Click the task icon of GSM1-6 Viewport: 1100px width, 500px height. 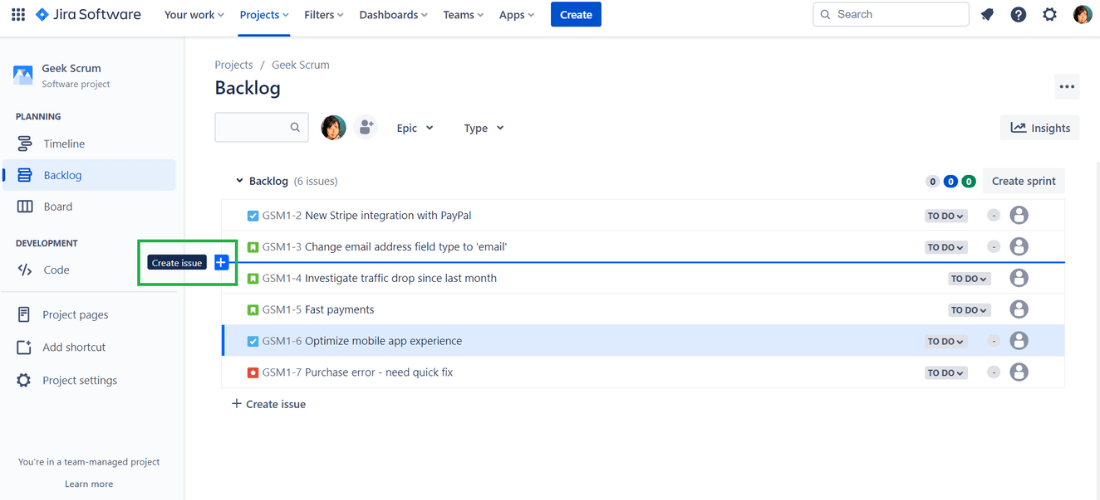click(x=253, y=342)
